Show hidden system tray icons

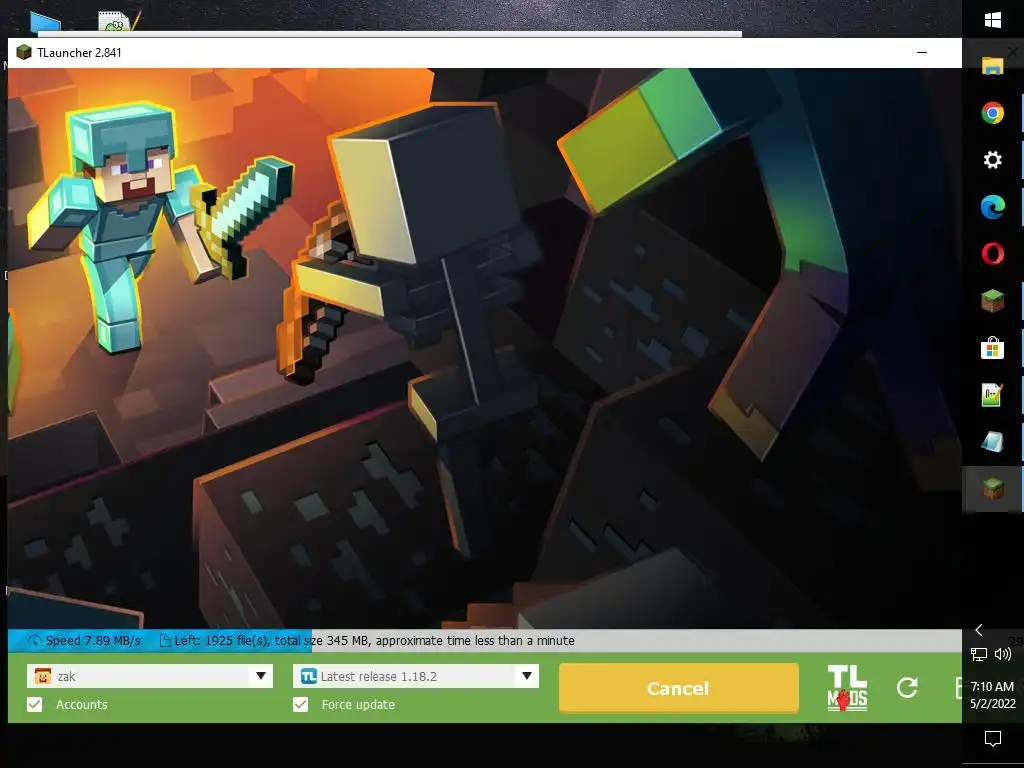(x=978, y=630)
